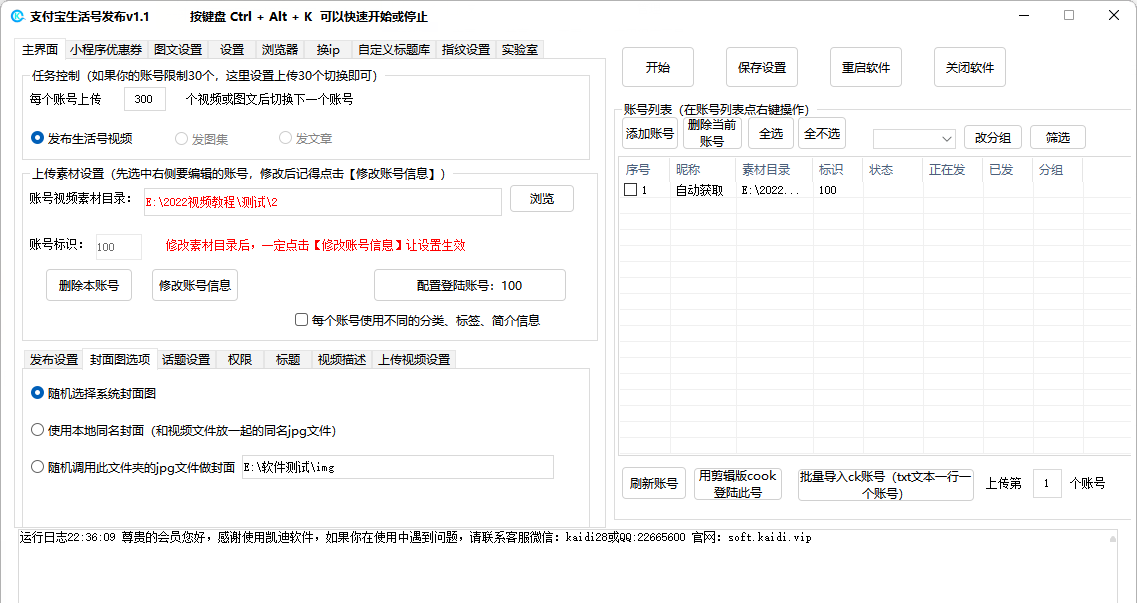Click the 刷新账号 button
This screenshot has height=603, width=1137.
click(x=653, y=483)
